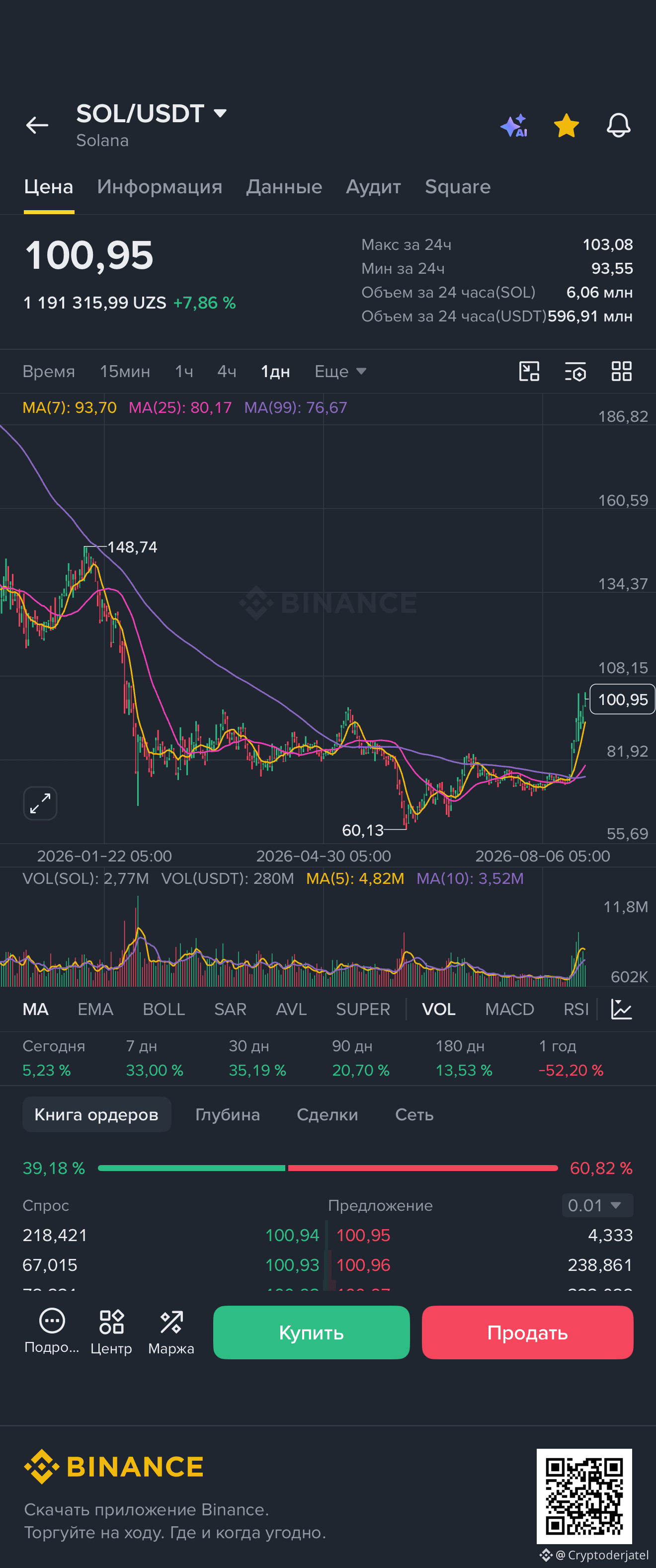Enable the AVL indicator
656x1568 pixels.
[x=291, y=1009]
